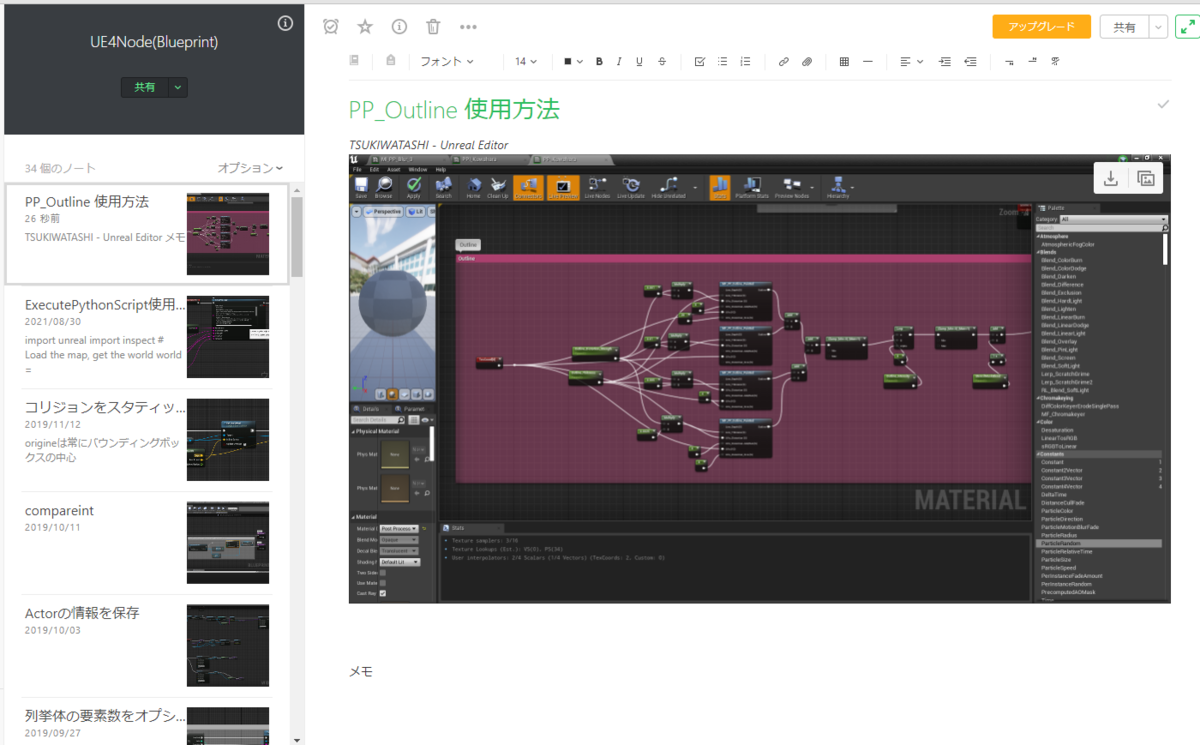Click the notebook icon in formatting bar

pyautogui.click(x=354, y=61)
